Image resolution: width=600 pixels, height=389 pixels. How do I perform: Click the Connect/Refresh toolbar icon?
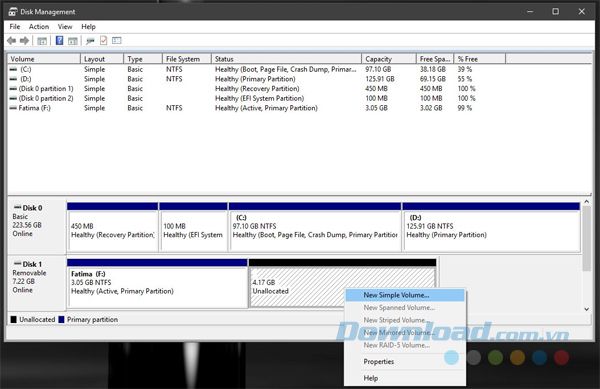point(90,41)
